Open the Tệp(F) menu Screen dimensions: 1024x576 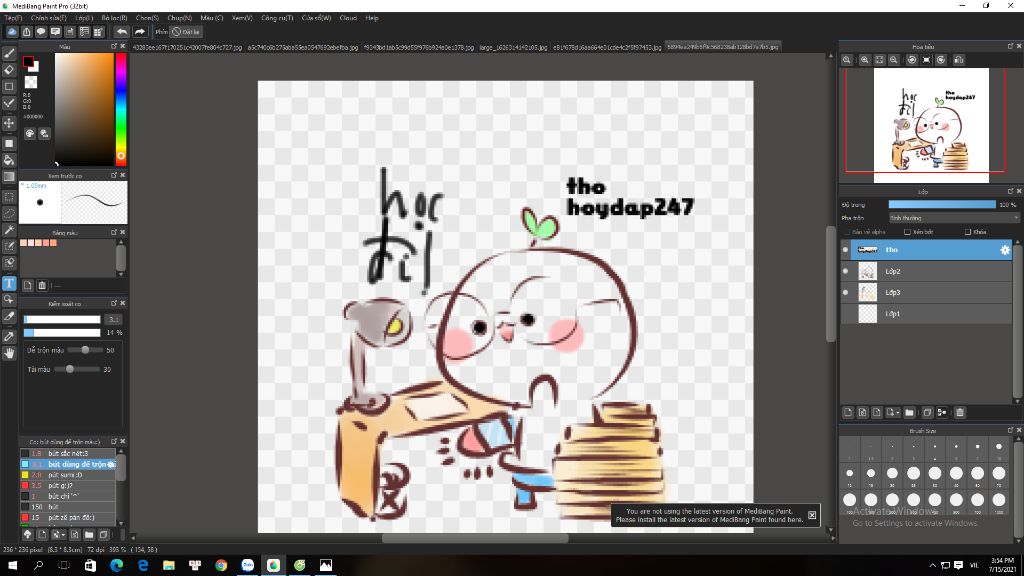point(13,18)
